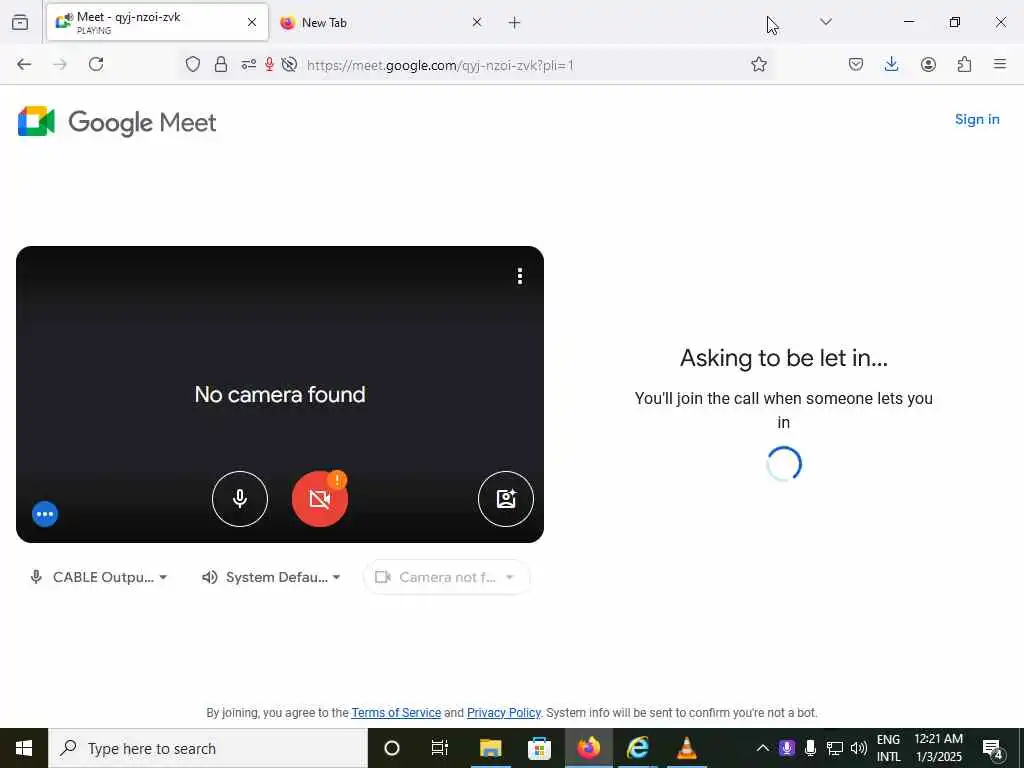Expand the CABLE Output microphone dropdown

pyautogui.click(x=99, y=577)
